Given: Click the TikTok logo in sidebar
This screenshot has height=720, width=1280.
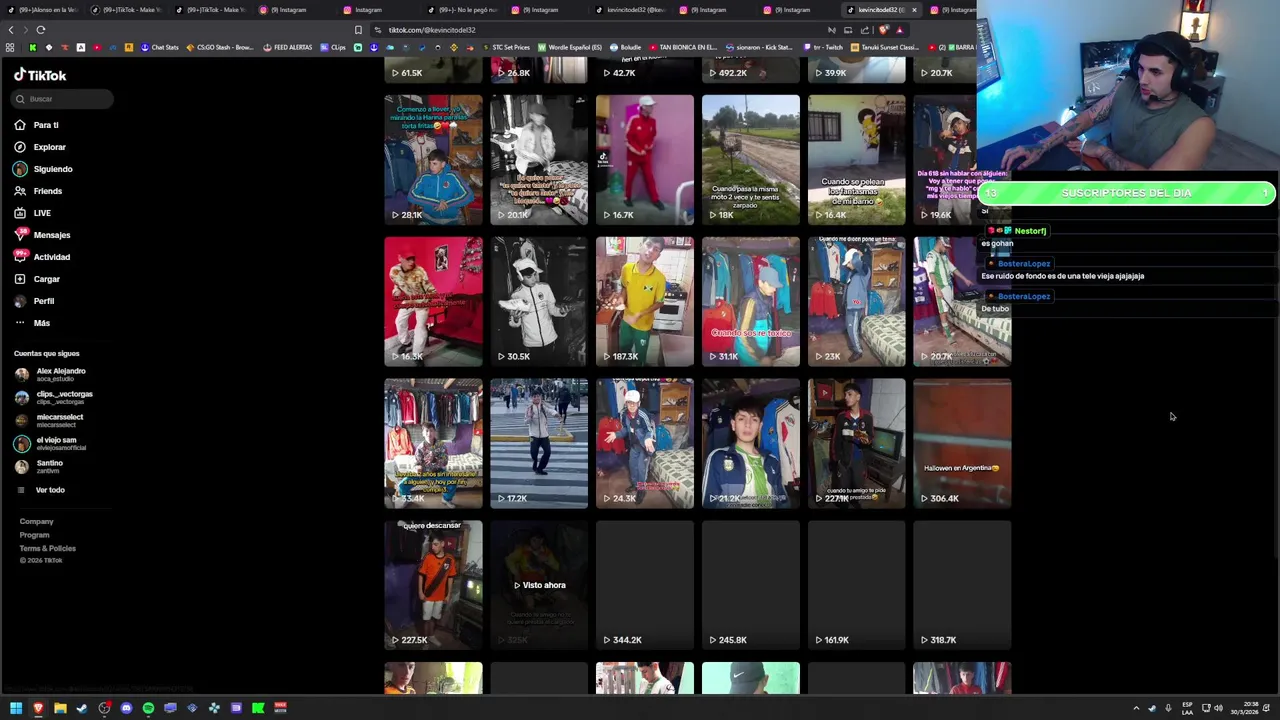Looking at the screenshot, I should (x=40, y=75).
